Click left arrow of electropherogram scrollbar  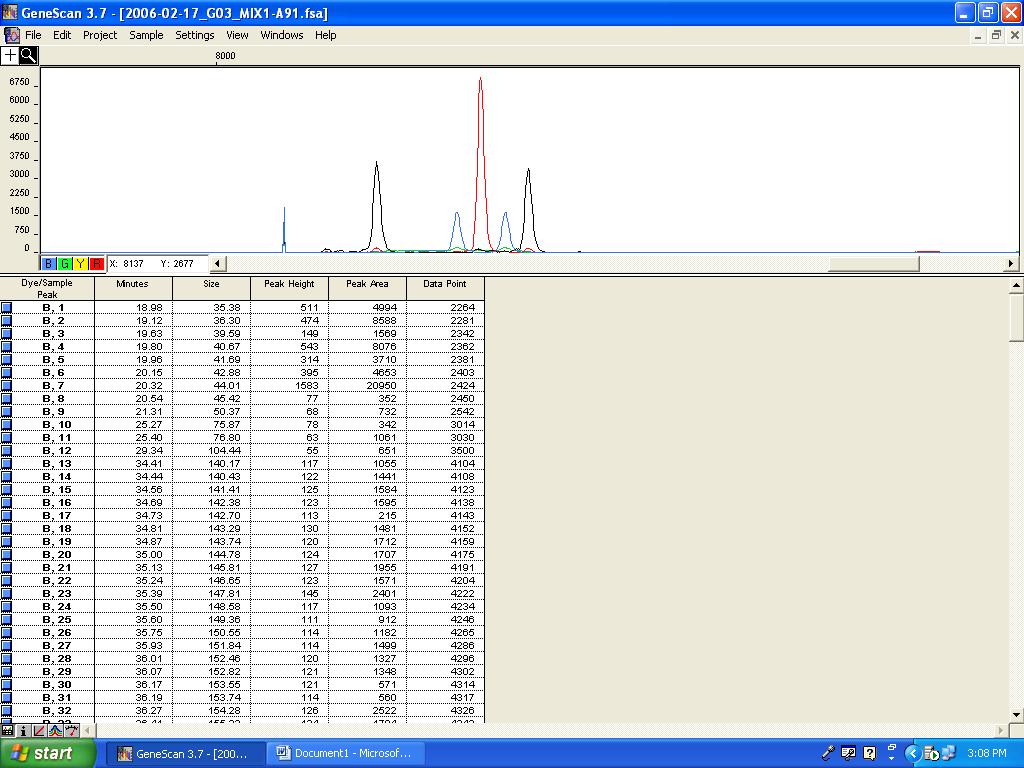pyautogui.click(x=218, y=264)
